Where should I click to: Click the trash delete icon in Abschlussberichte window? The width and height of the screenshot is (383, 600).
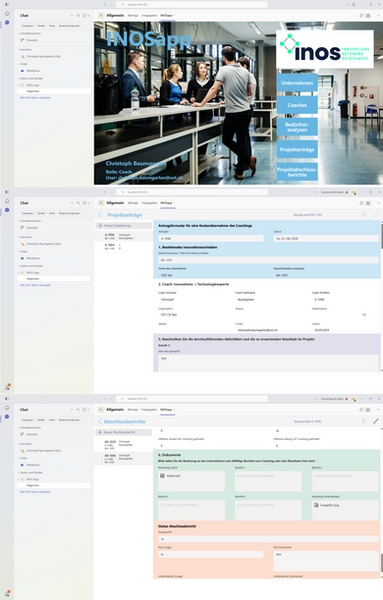point(363,421)
